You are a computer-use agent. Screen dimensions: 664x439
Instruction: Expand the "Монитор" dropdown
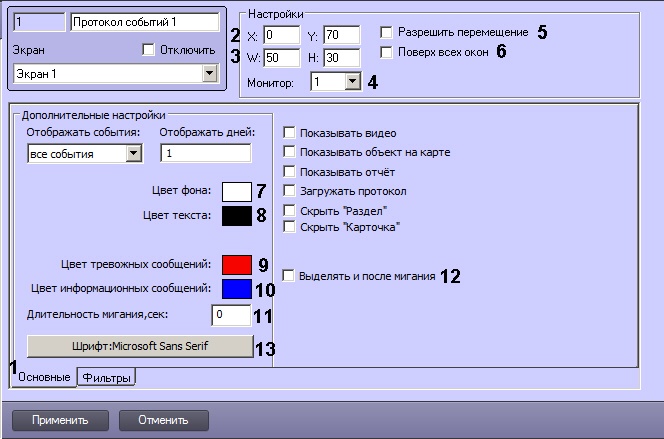tap(350, 82)
